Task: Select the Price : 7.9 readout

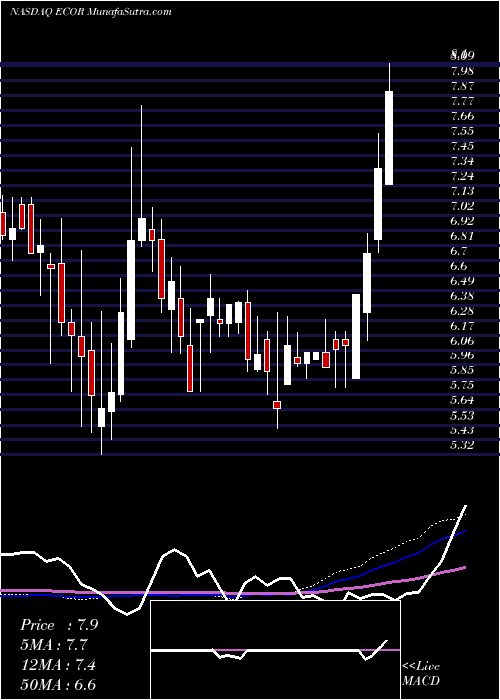Action: 58,625
